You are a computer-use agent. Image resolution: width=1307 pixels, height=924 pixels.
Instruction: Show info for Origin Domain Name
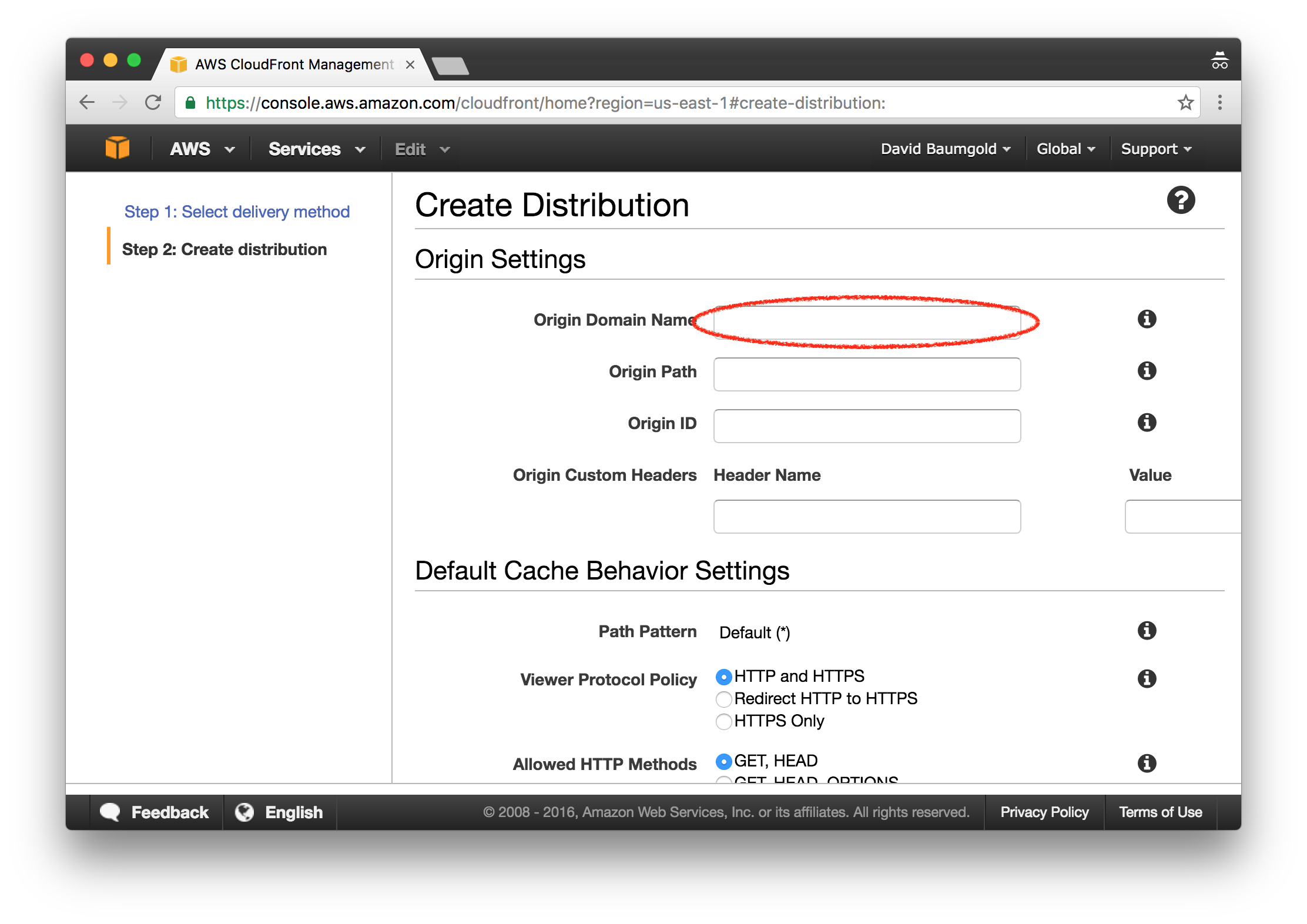1147,319
